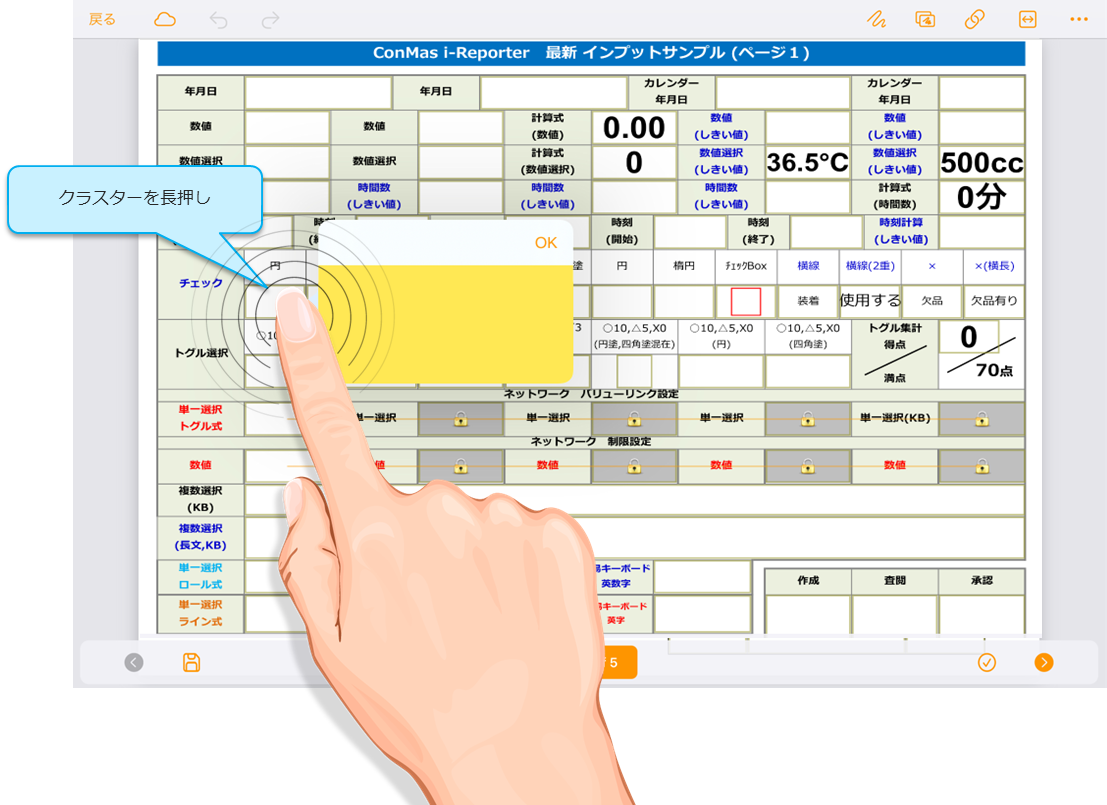Tap the completion checkmark circle icon
Viewport: 1107px width, 805px height.
(987, 662)
